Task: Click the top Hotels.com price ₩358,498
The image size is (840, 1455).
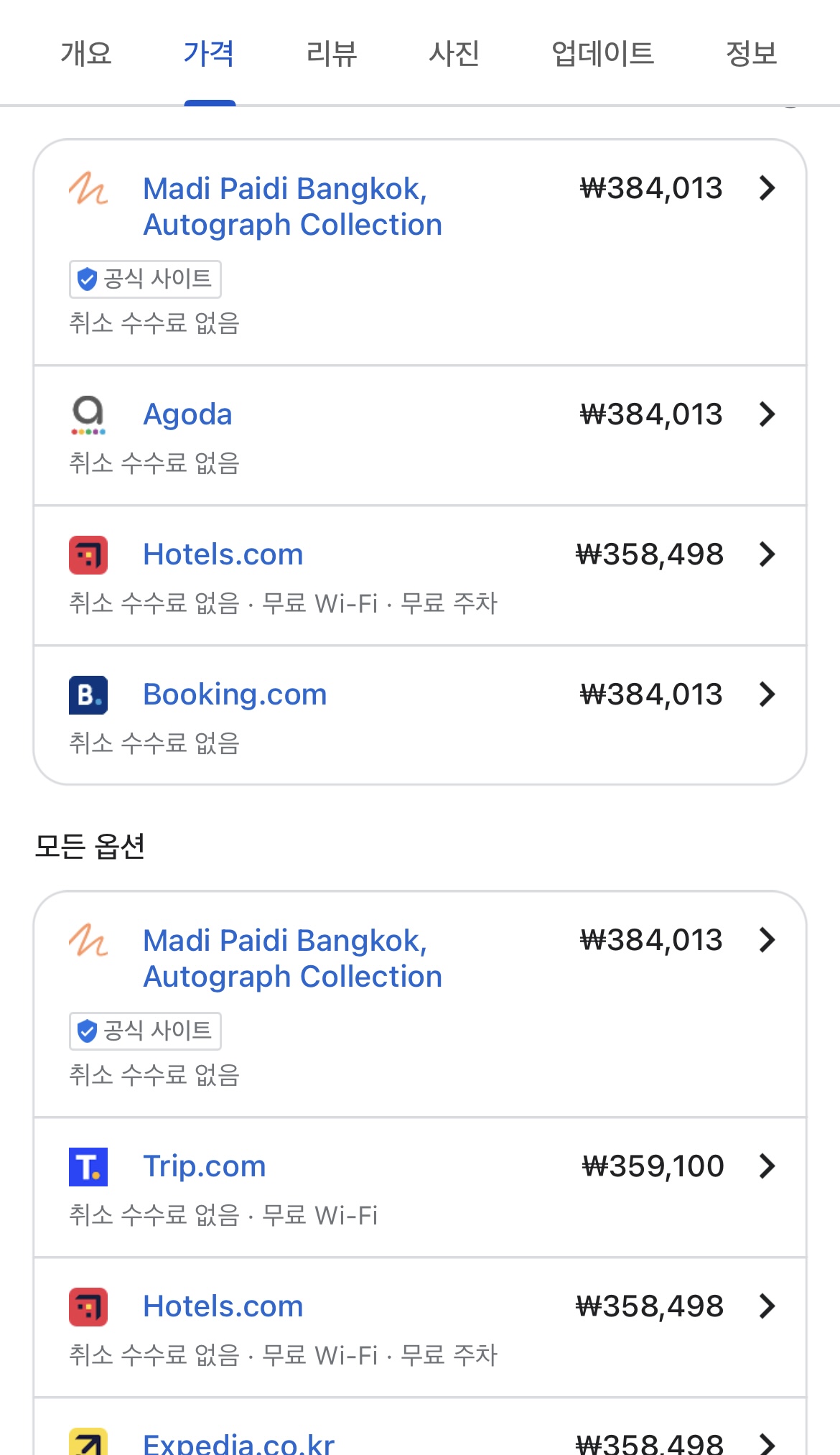Action: point(650,554)
